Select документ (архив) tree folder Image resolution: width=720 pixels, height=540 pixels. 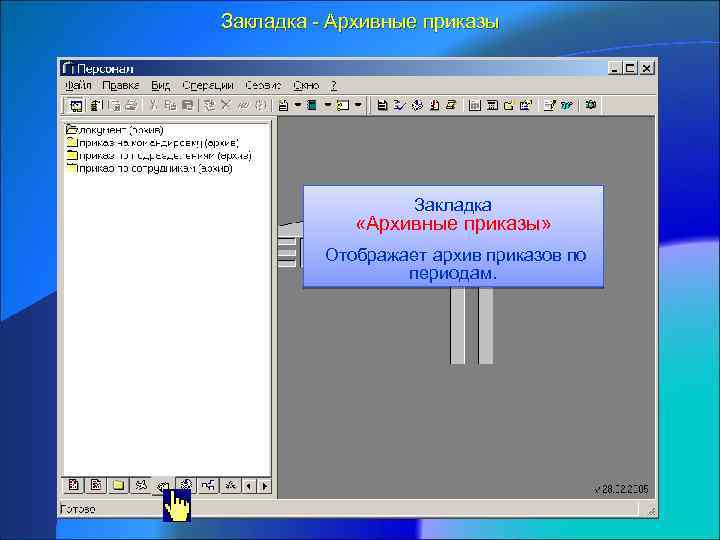[115, 130]
